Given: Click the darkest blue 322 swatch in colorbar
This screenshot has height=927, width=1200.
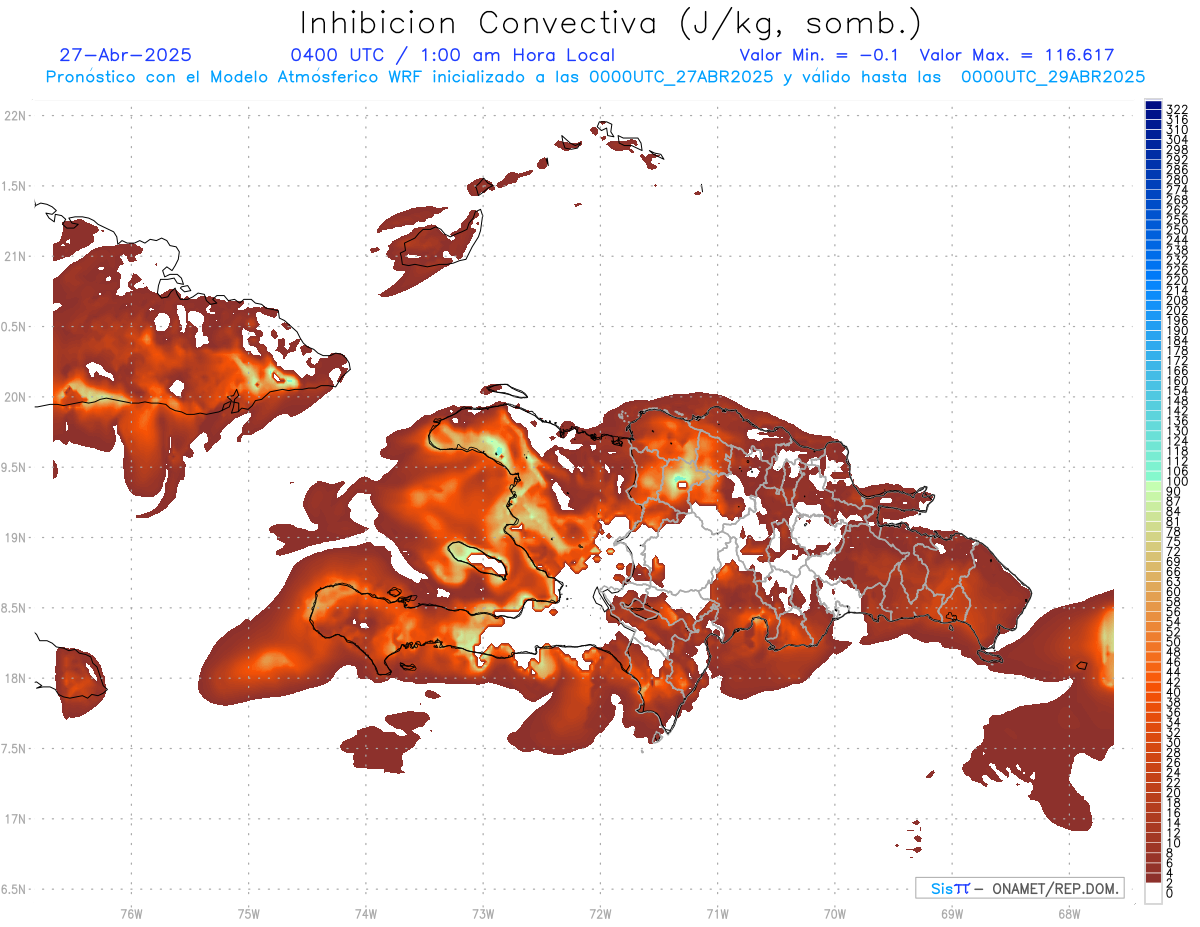Looking at the screenshot, I should (x=1153, y=105).
